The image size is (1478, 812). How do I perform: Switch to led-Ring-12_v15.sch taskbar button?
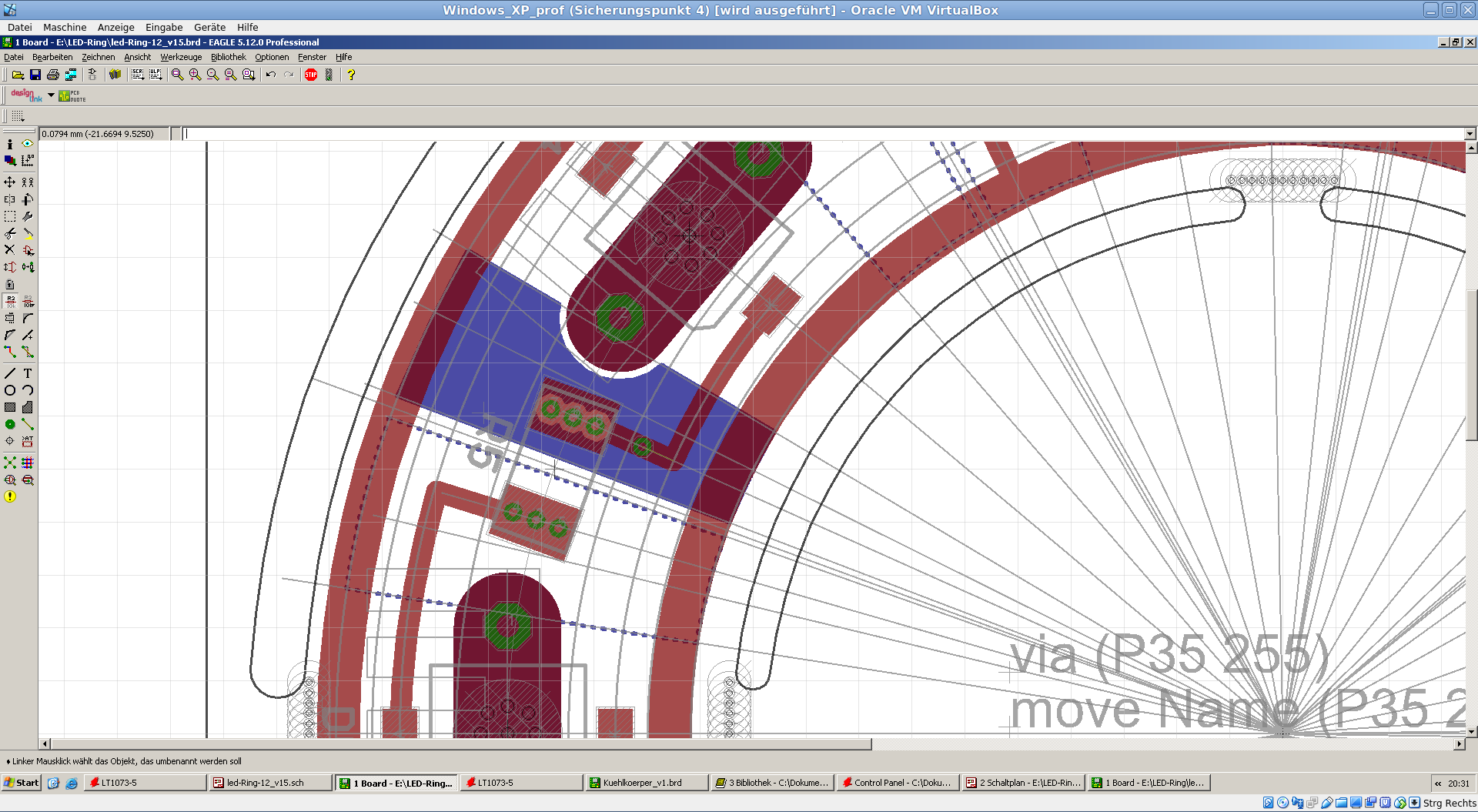271,783
